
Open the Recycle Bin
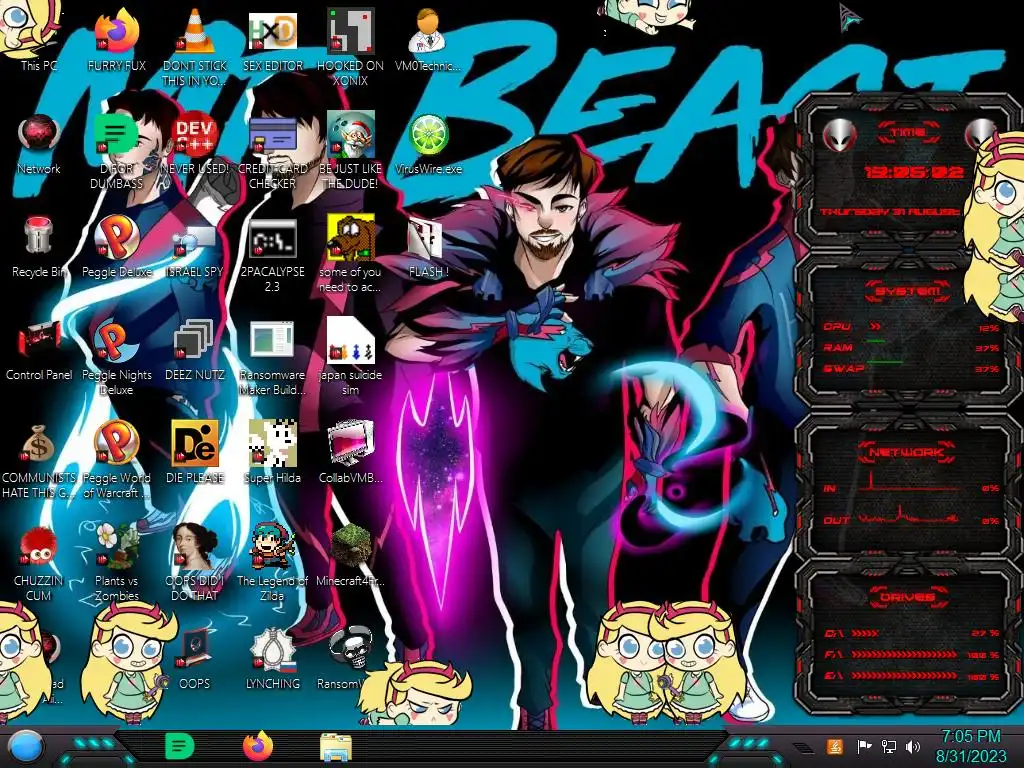[x=39, y=247]
